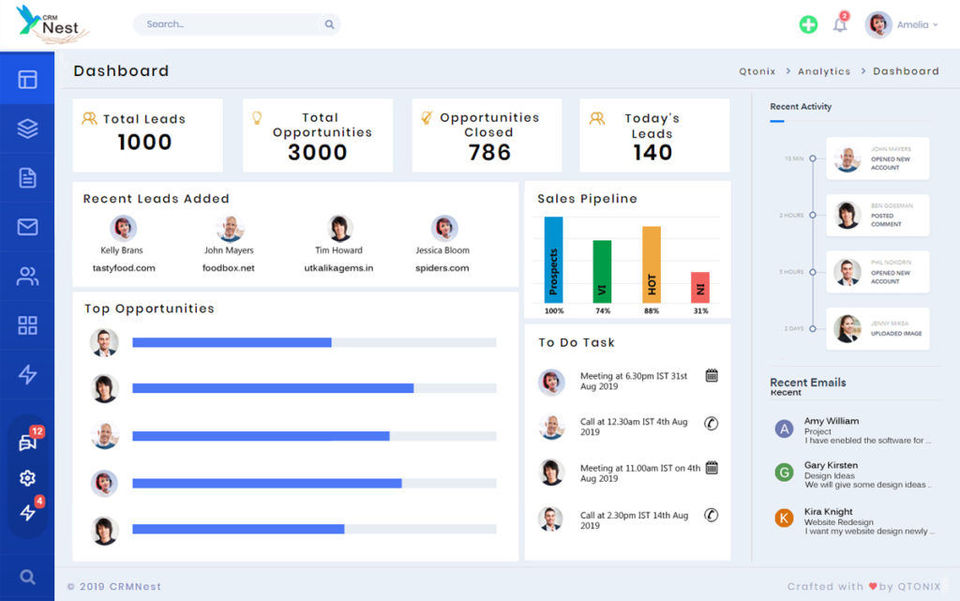Click the green VI pipeline bar
This screenshot has width=960, height=601.
pos(602,271)
